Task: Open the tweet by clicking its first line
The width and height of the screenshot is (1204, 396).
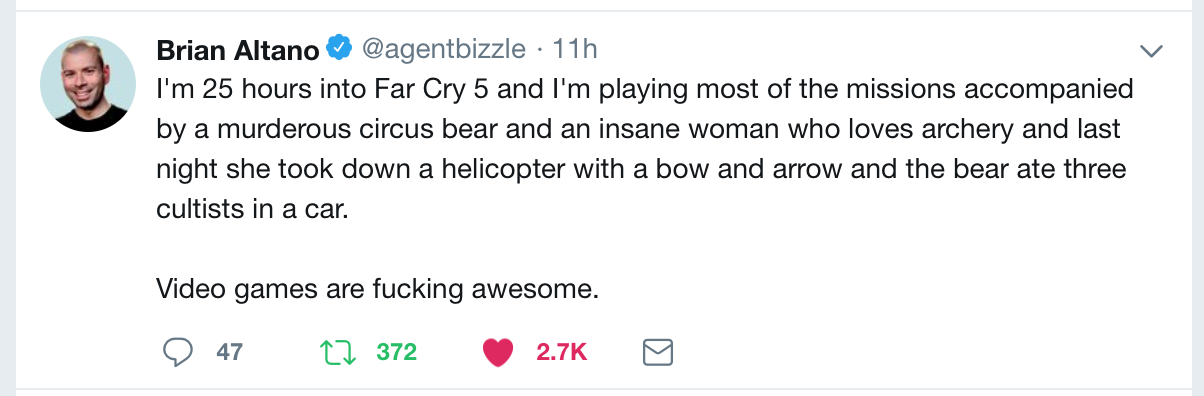Action: coord(645,89)
